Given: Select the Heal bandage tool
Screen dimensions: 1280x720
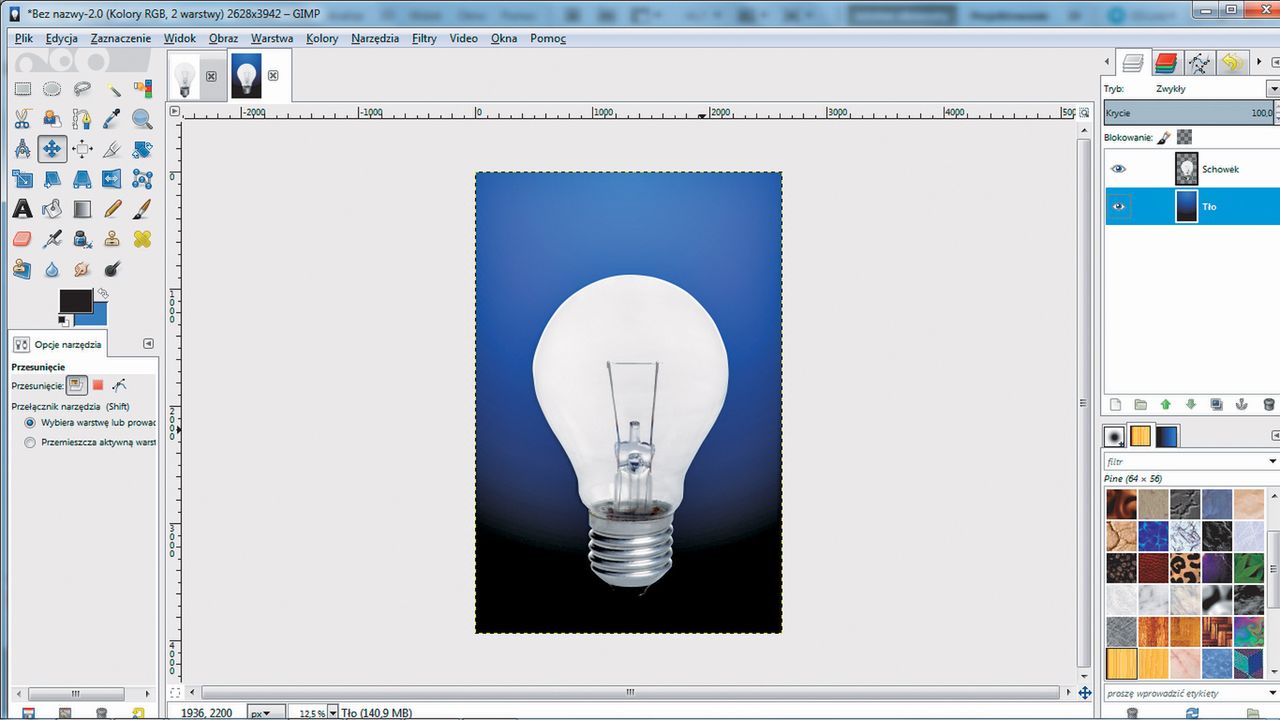Looking at the screenshot, I should (x=142, y=240).
